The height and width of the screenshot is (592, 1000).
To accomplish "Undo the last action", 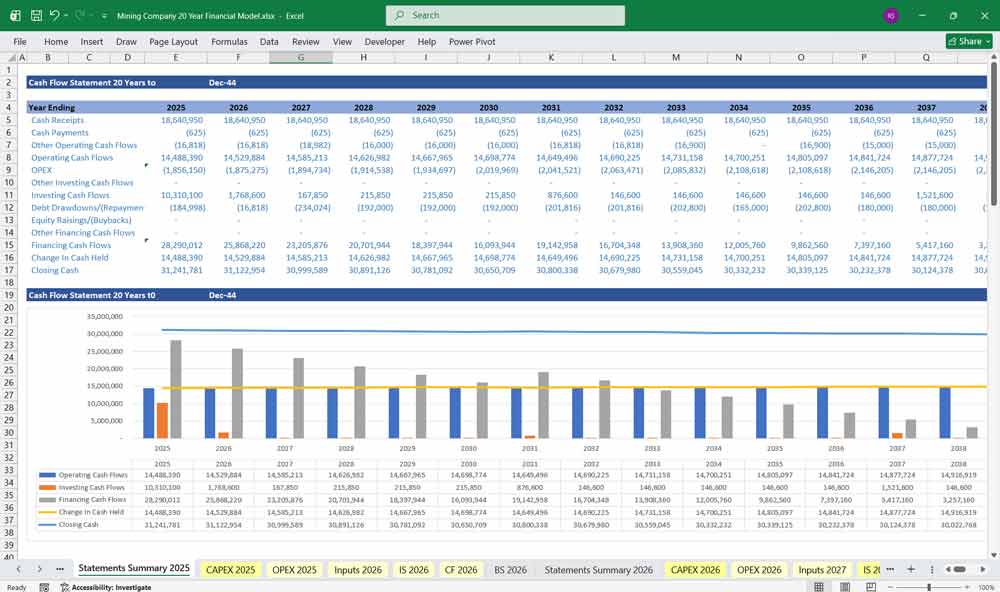I will 54,16.
